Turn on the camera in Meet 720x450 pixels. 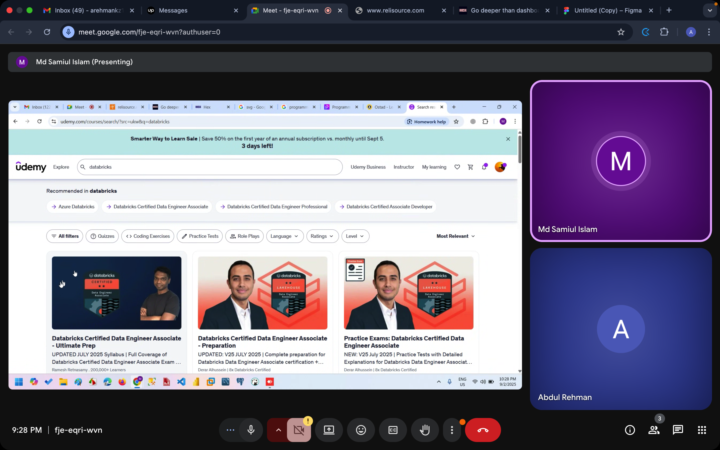pos(299,430)
